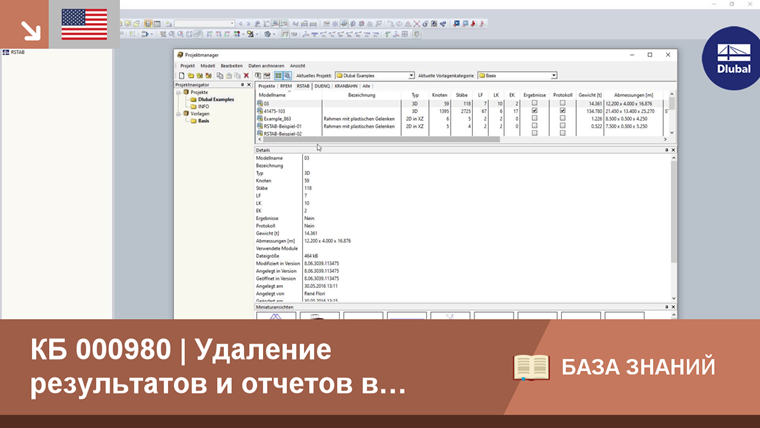Sort by the Stäbe column header
The width and height of the screenshot is (760, 428).
(461, 95)
